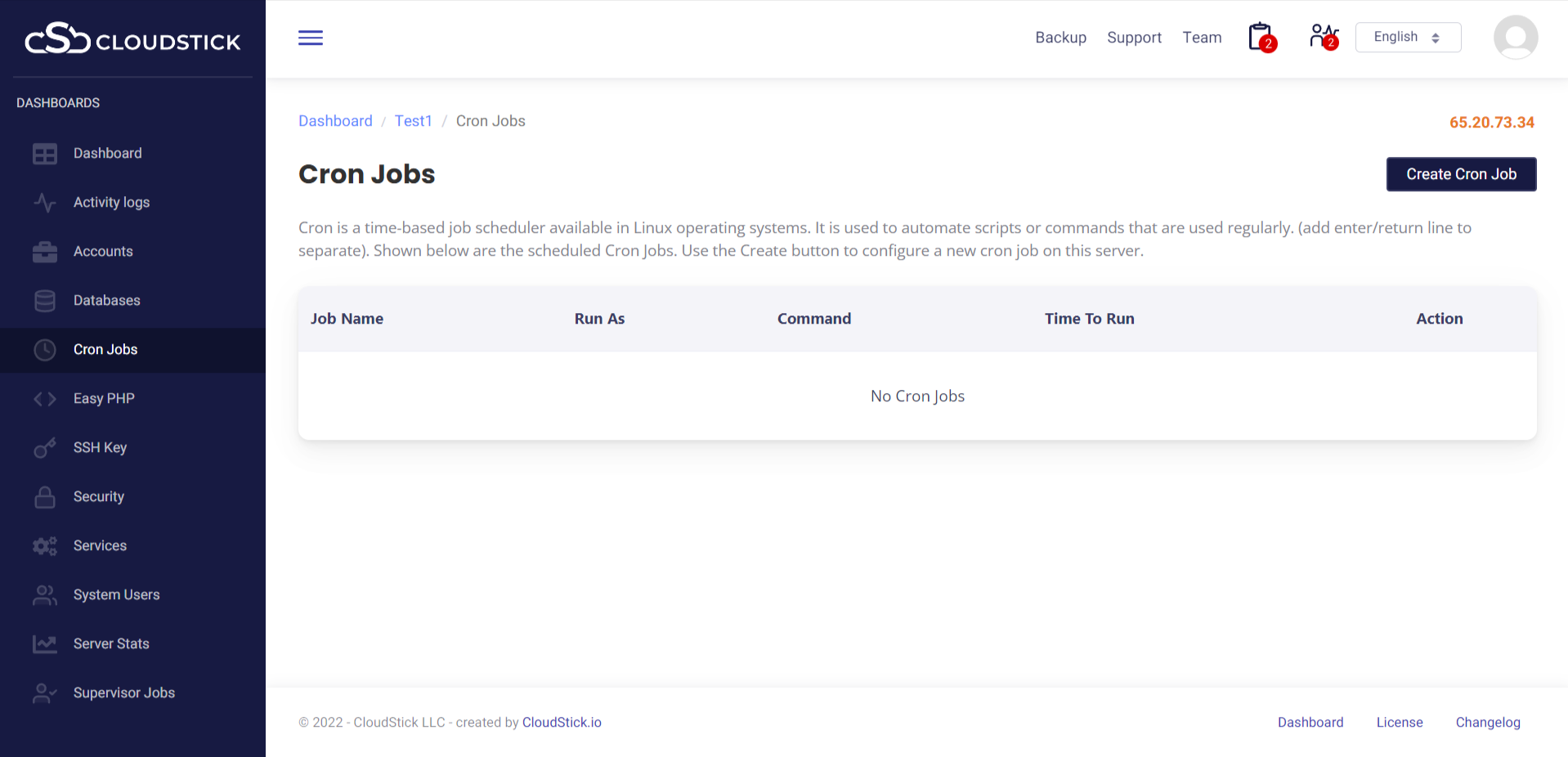The image size is (1568, 757).
Task: Click the hamburger menu icon
Action: click(x=311, y=38)
